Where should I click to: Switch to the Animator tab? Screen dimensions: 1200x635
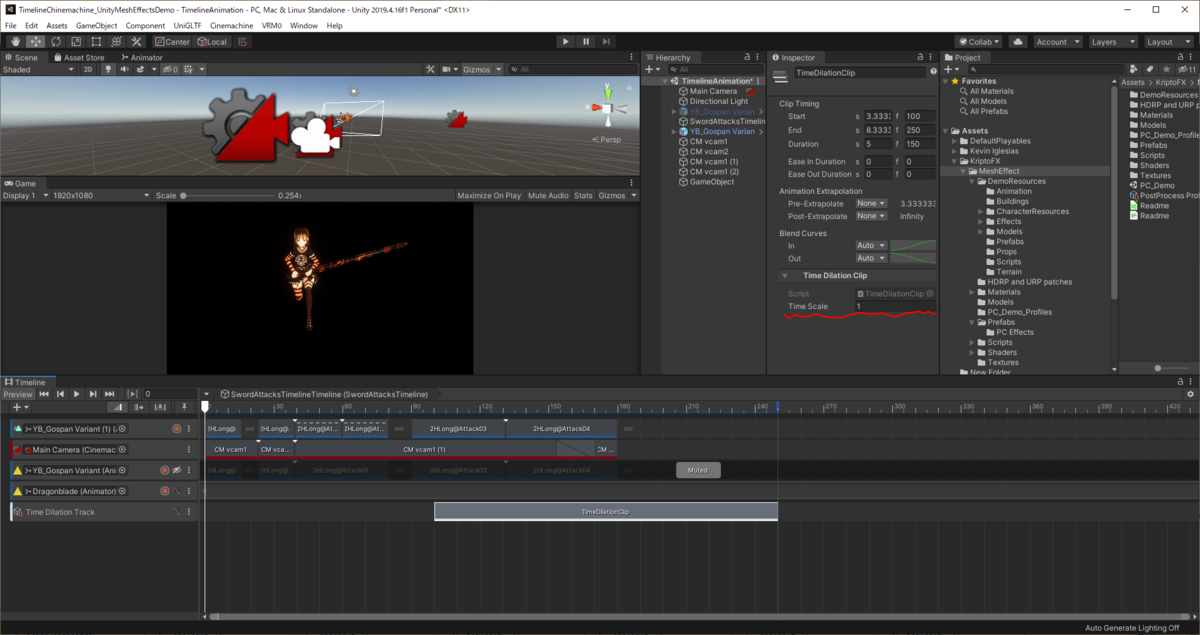tap(142, 57)
